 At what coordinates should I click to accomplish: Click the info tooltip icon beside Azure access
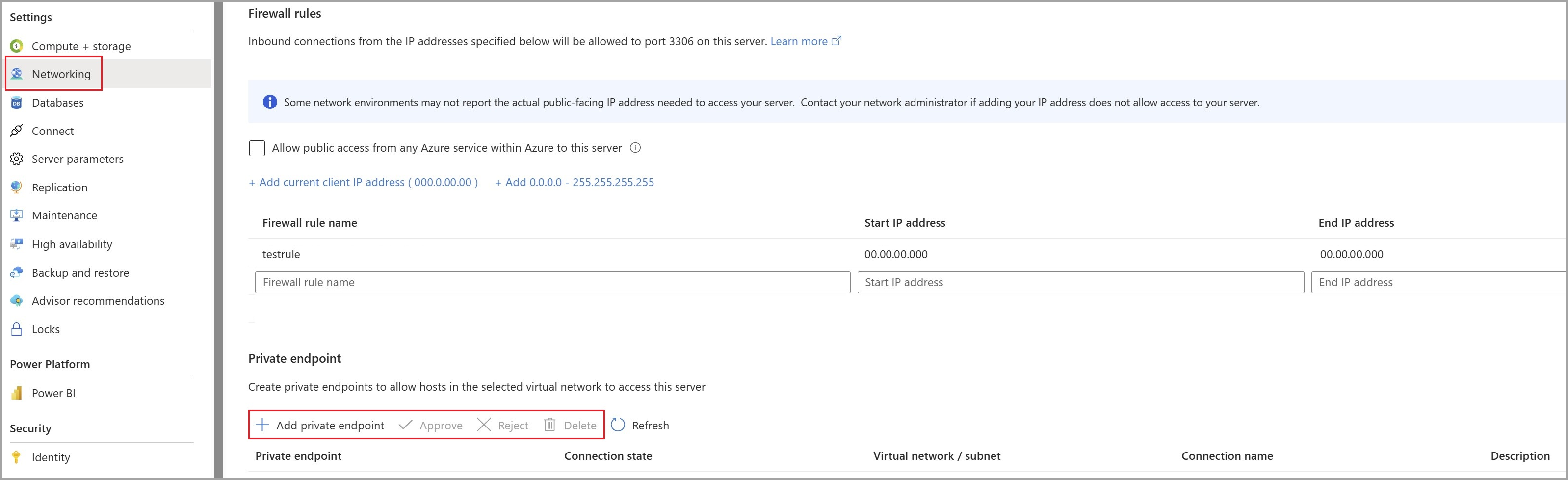pos(635,147)
